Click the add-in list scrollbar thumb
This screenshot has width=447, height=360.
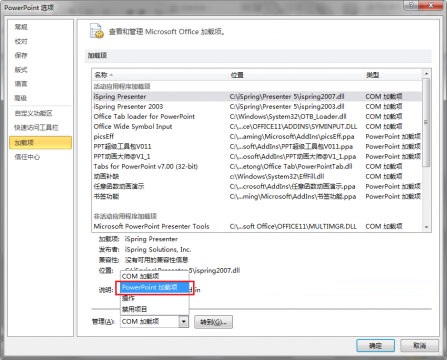point(426,122)
